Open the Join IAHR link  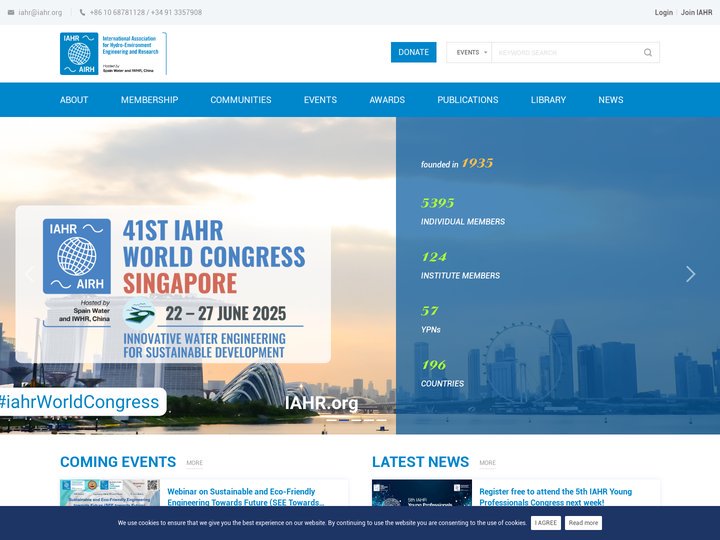coord(697,12)
